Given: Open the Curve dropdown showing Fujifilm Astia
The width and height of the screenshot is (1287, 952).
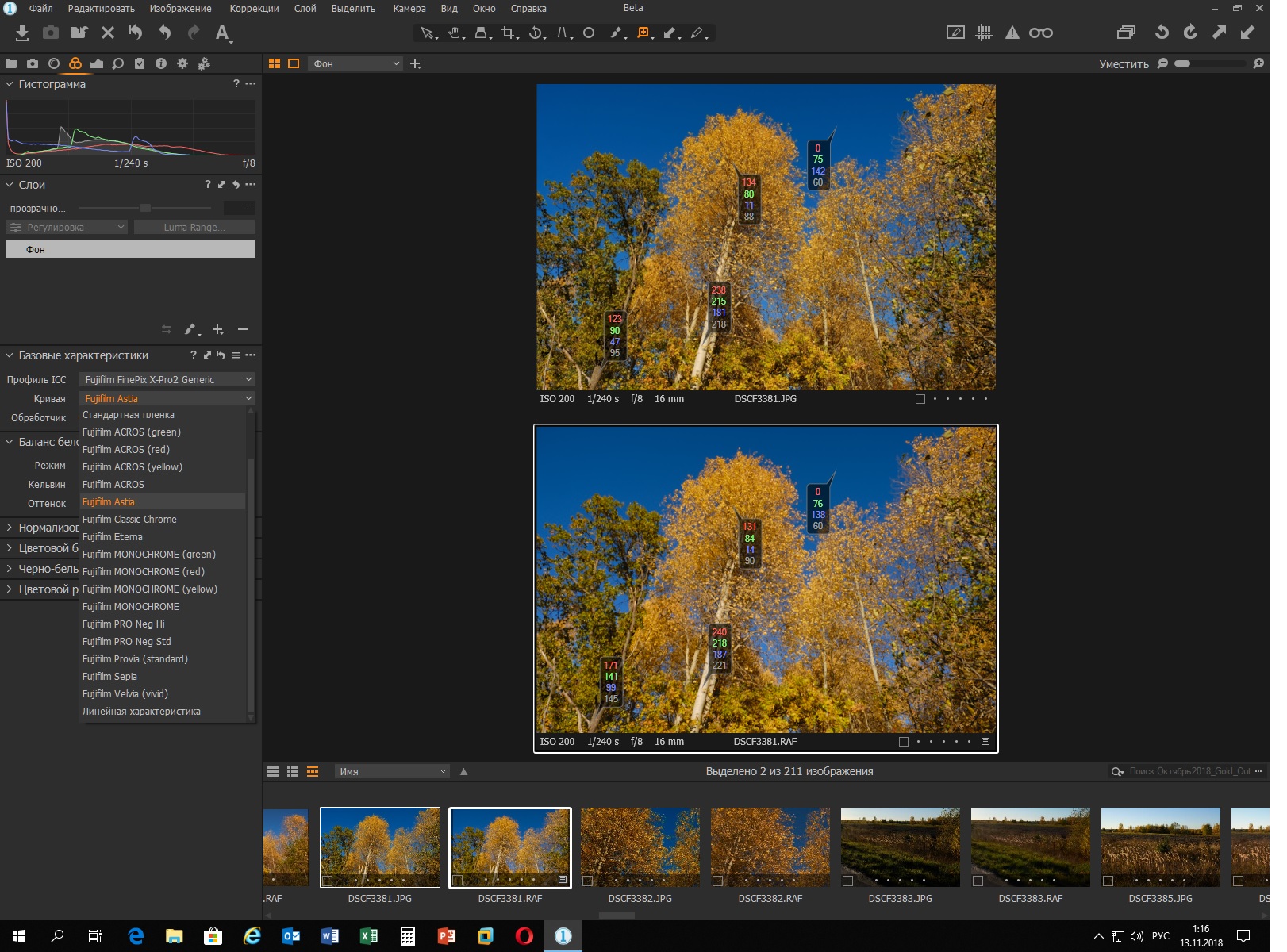Looking at the screenshot, I should [x=167, y=398].
